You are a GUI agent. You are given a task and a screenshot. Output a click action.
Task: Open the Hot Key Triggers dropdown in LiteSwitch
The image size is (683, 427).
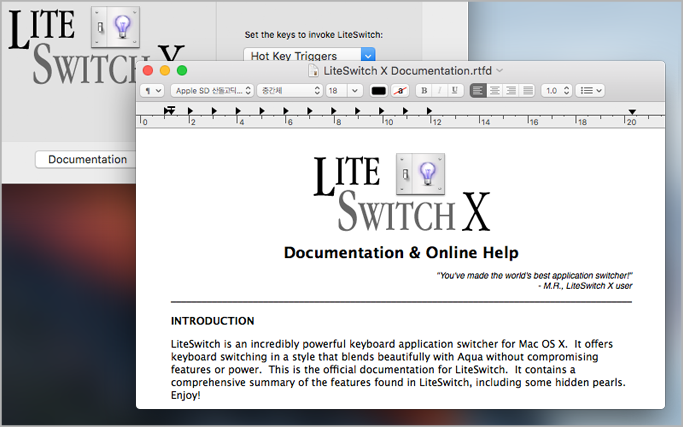(x=309, y=55)
